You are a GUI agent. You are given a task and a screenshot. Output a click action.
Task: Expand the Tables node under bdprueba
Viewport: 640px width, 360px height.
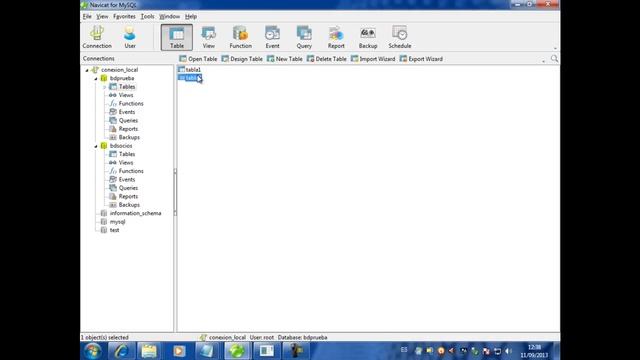click(104, 87)
